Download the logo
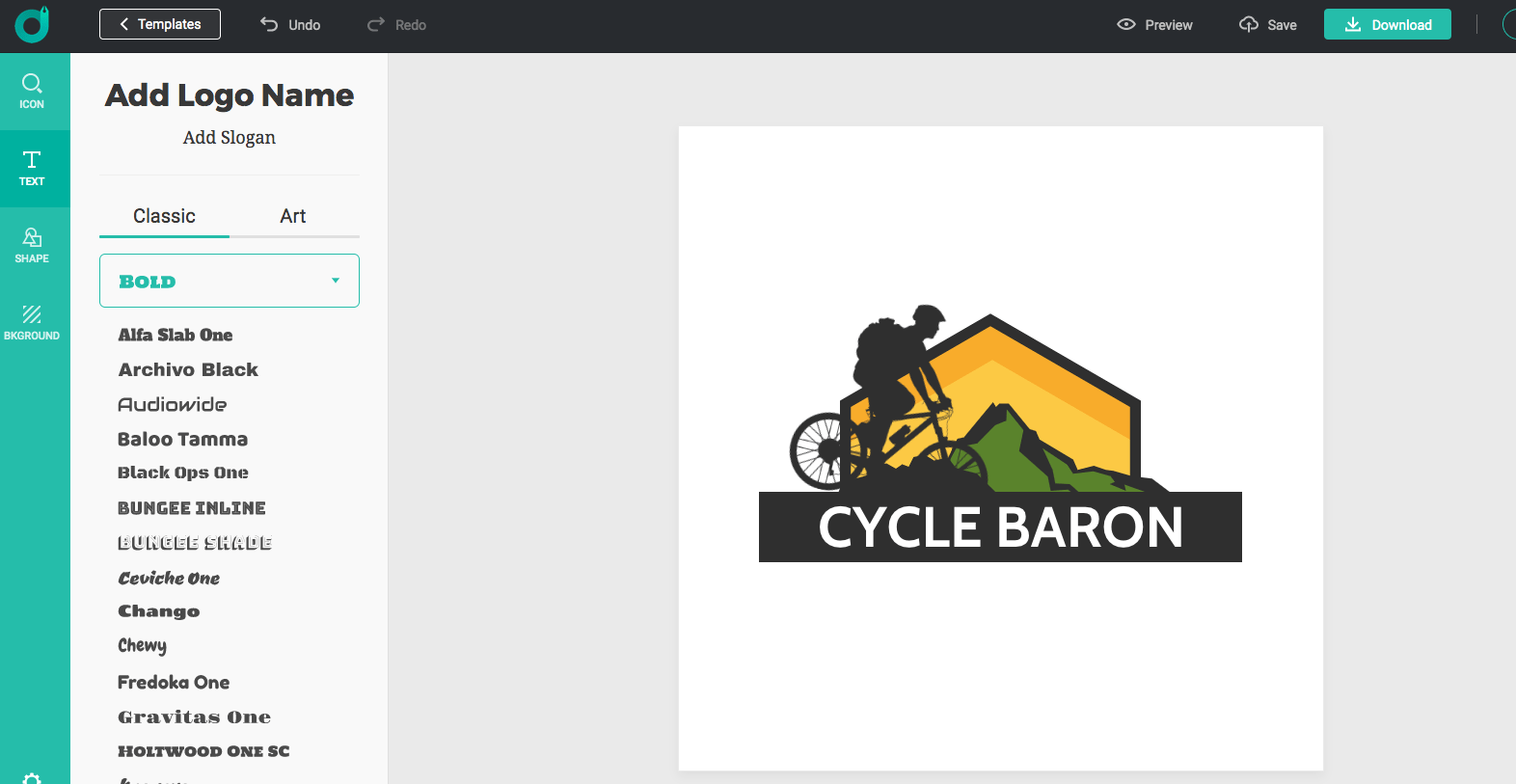 (x=1387, y=25)
